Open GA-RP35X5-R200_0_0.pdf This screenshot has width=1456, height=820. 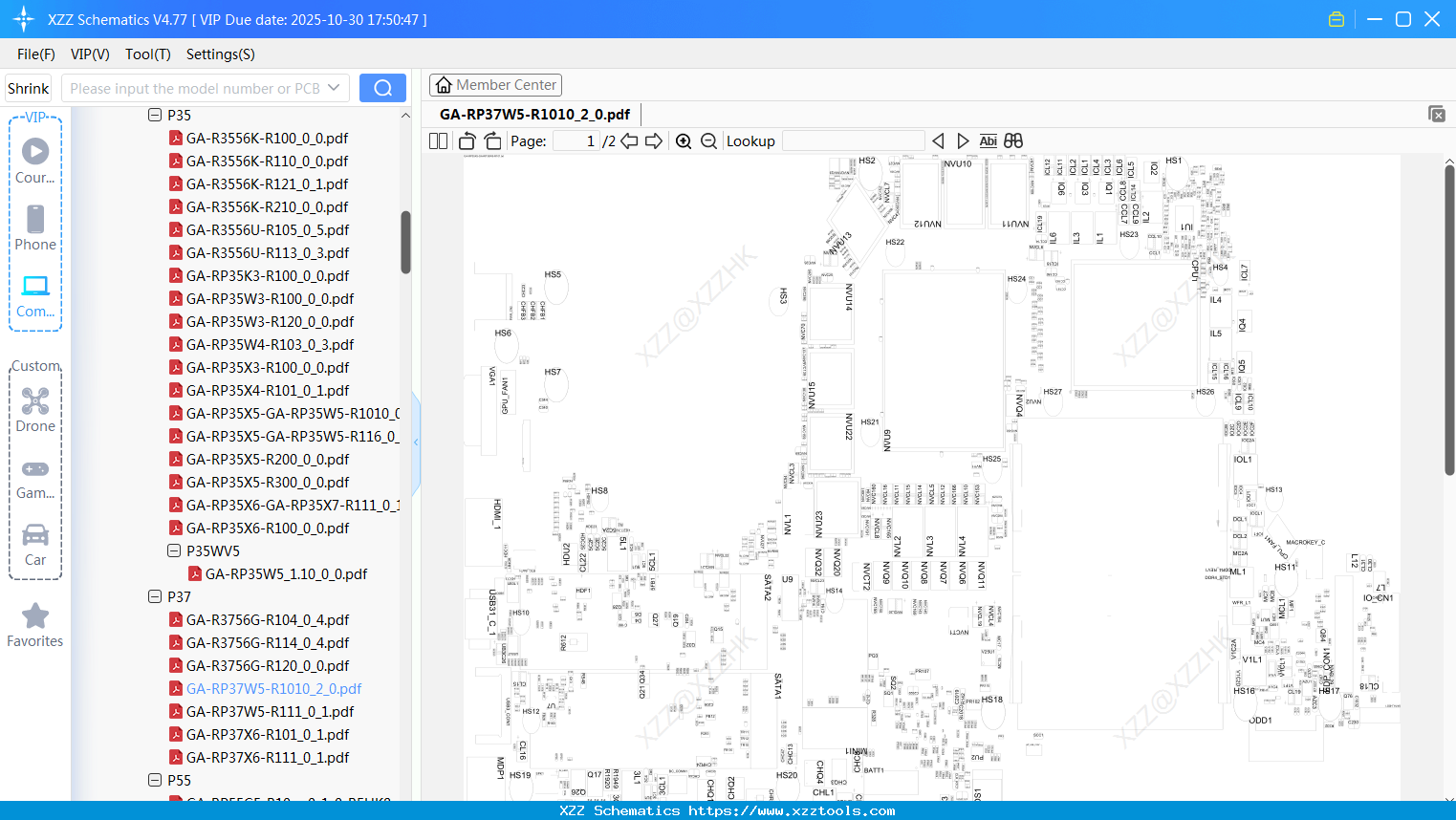click(268, 459)
